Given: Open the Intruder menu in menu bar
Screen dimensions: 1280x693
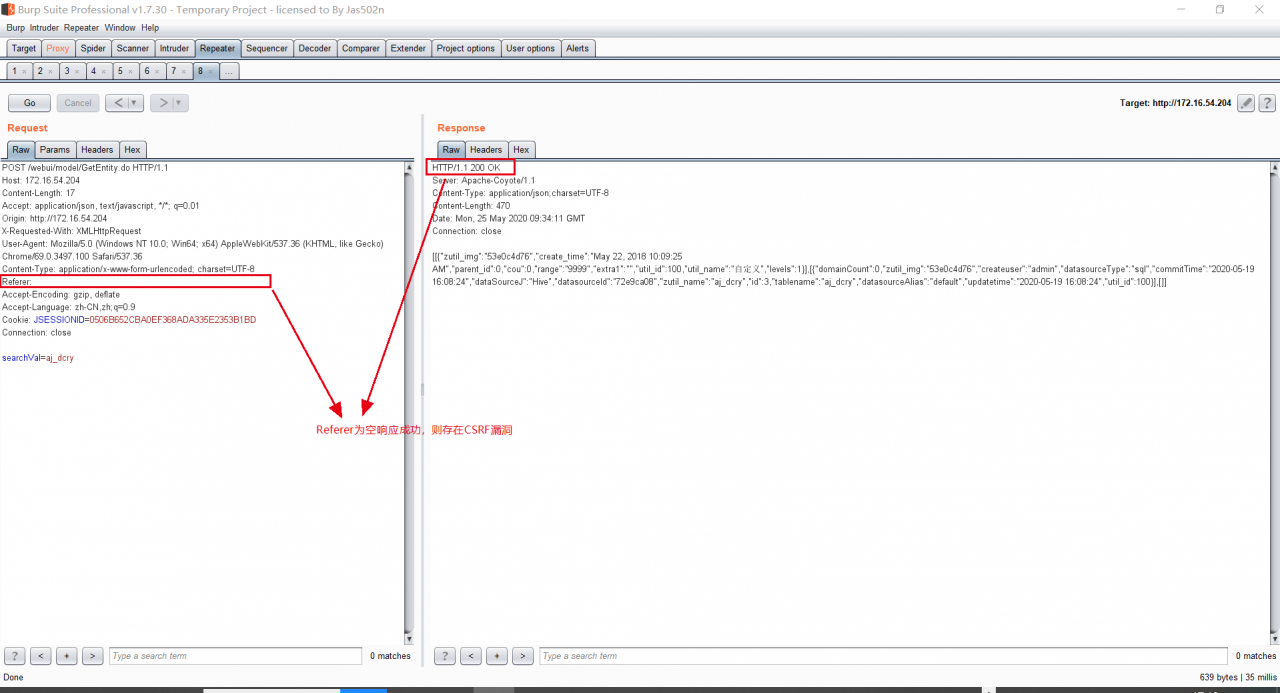Looking at the screenshot, I should click(44, 28).
